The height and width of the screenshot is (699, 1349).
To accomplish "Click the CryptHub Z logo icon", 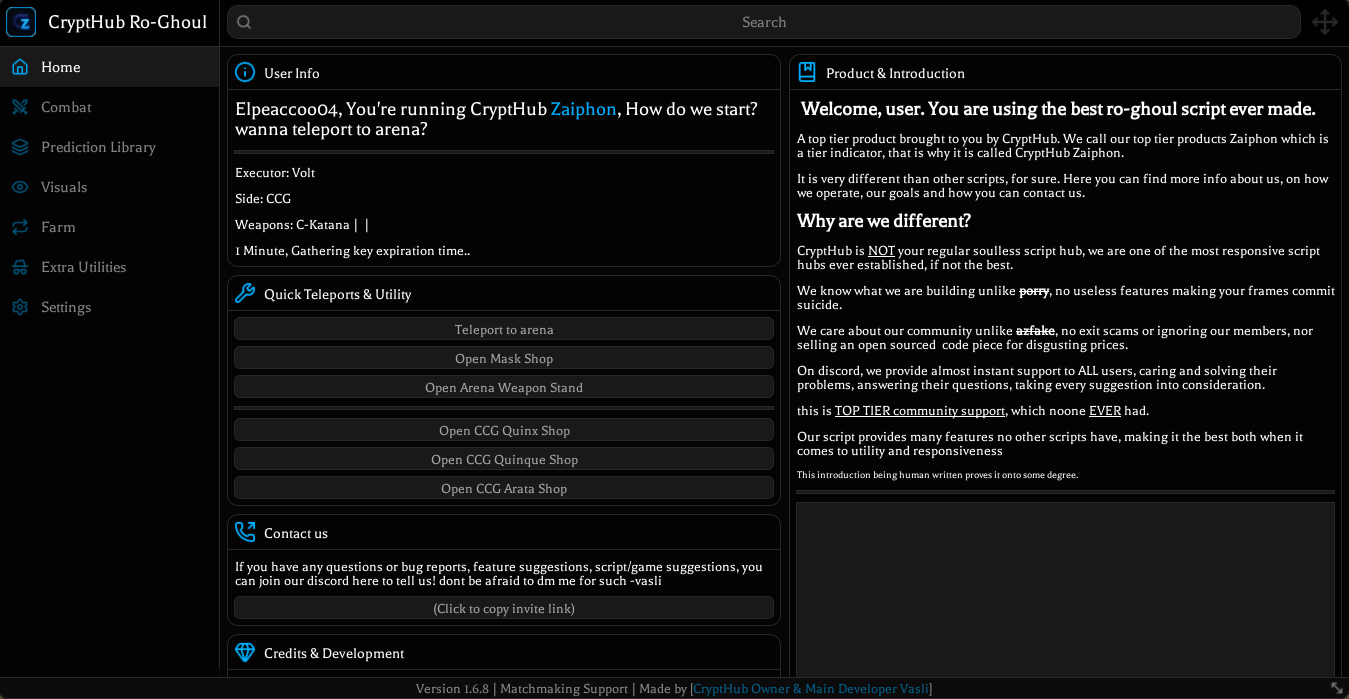I will pos(21,22).
